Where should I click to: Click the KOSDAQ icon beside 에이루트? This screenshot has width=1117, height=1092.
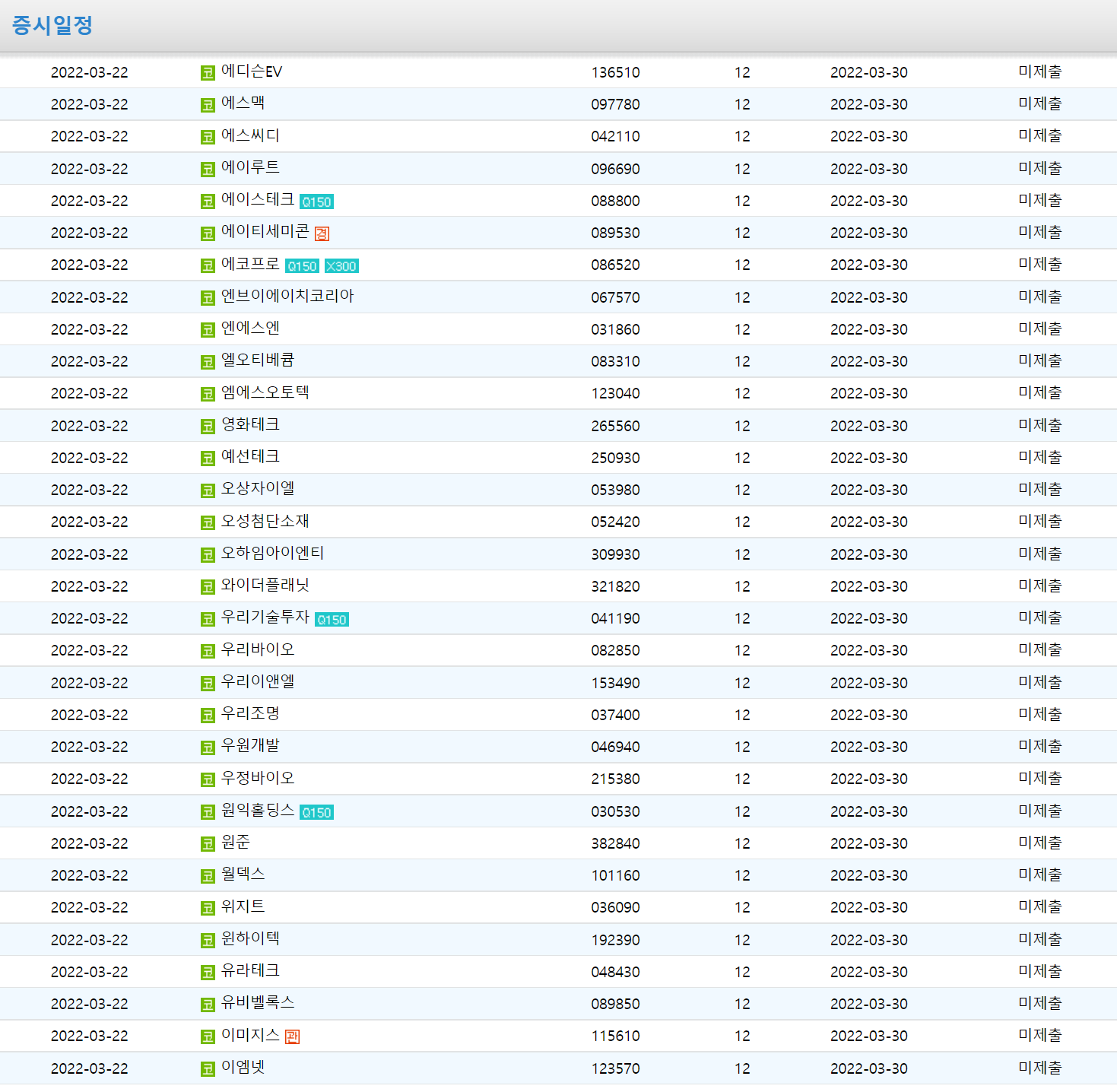coord(208,170)
